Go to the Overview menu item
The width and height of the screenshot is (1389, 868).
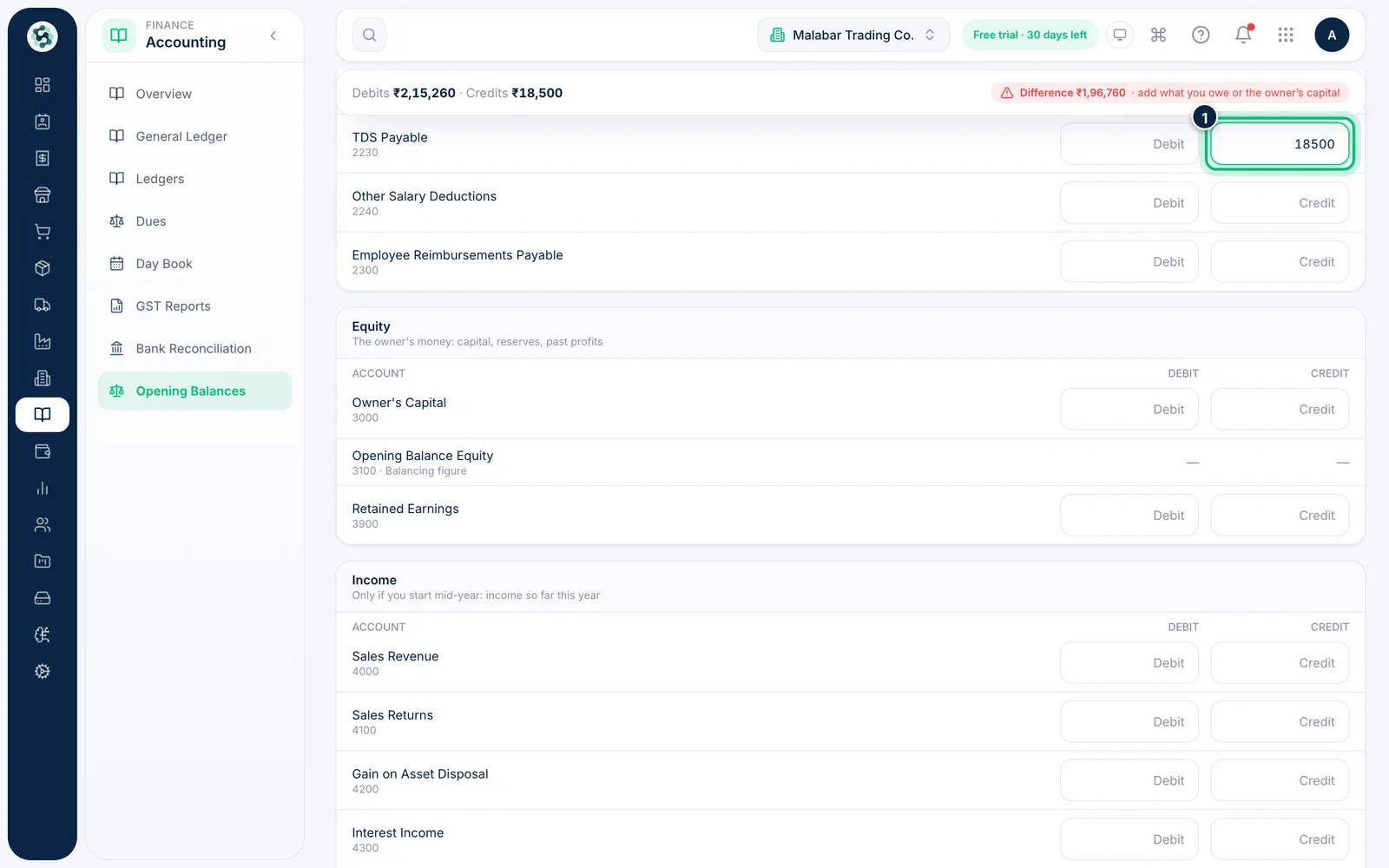(194, 94)
